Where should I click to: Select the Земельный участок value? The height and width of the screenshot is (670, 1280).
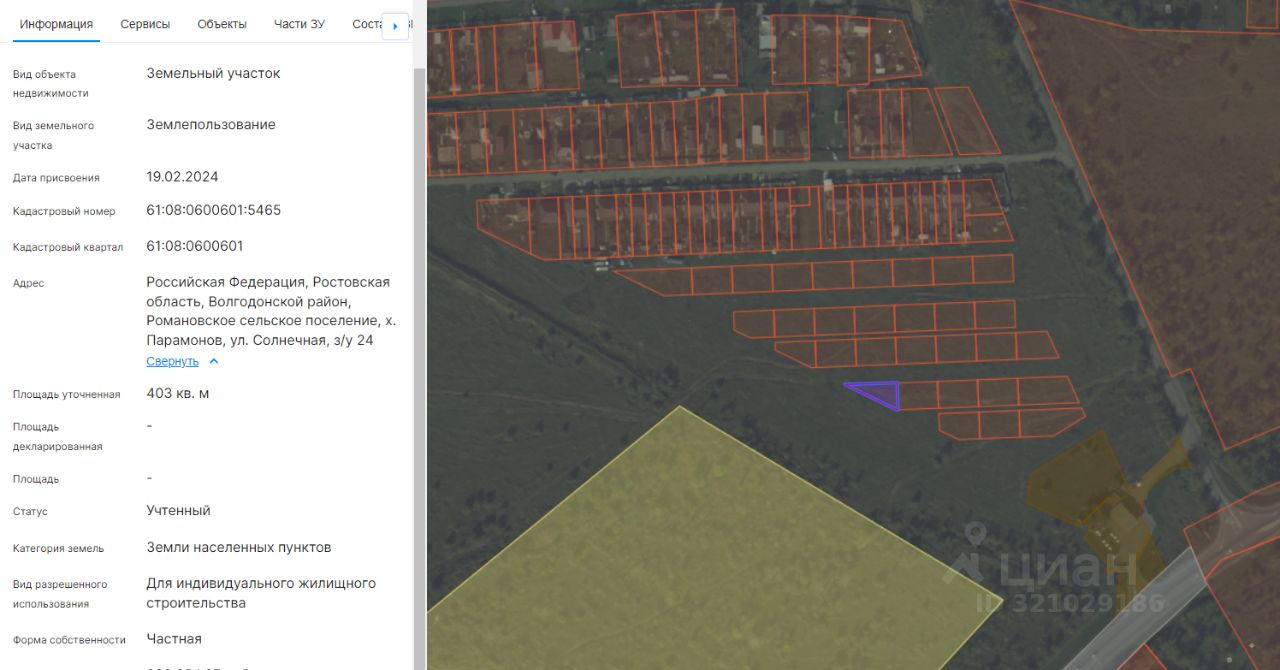click(x=213, y=73)
